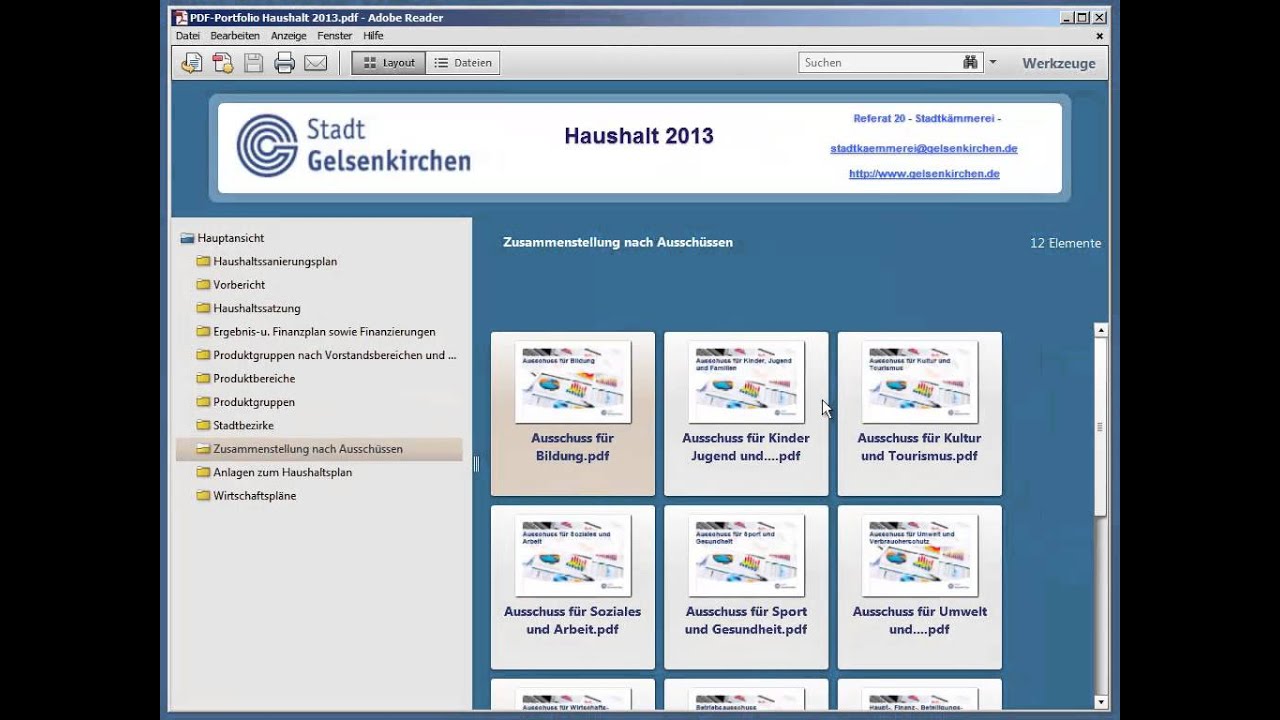The height and width of the screenshot is (720, 1280).
Task: Open the Datei menu
Action: coord(188,36)
